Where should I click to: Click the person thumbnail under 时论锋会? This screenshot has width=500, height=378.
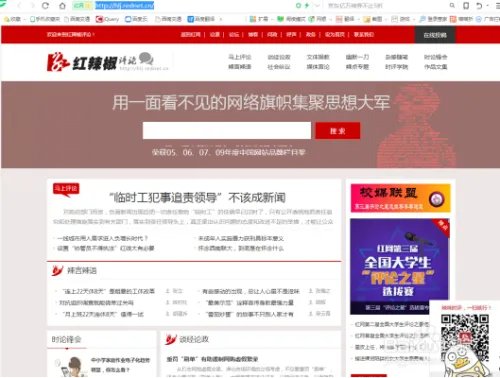[x=72, y=366]
